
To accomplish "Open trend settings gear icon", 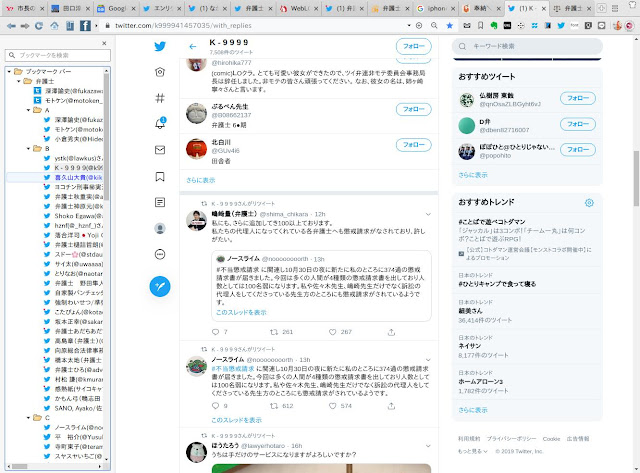I will [x=589, y=203].
